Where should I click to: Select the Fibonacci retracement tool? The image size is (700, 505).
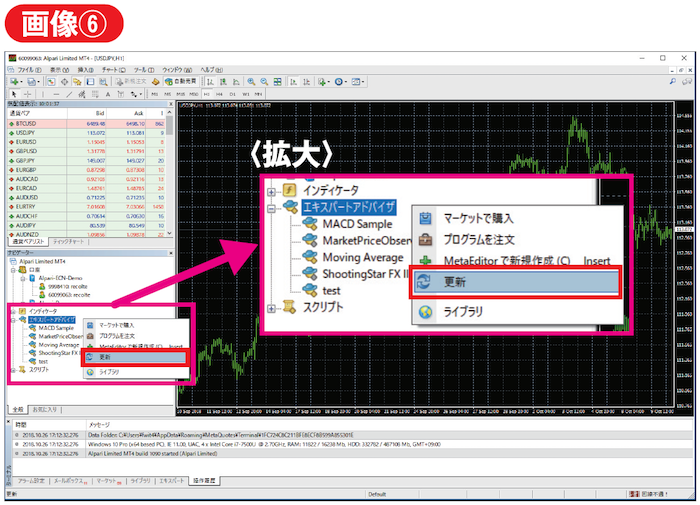coord(95,94)
